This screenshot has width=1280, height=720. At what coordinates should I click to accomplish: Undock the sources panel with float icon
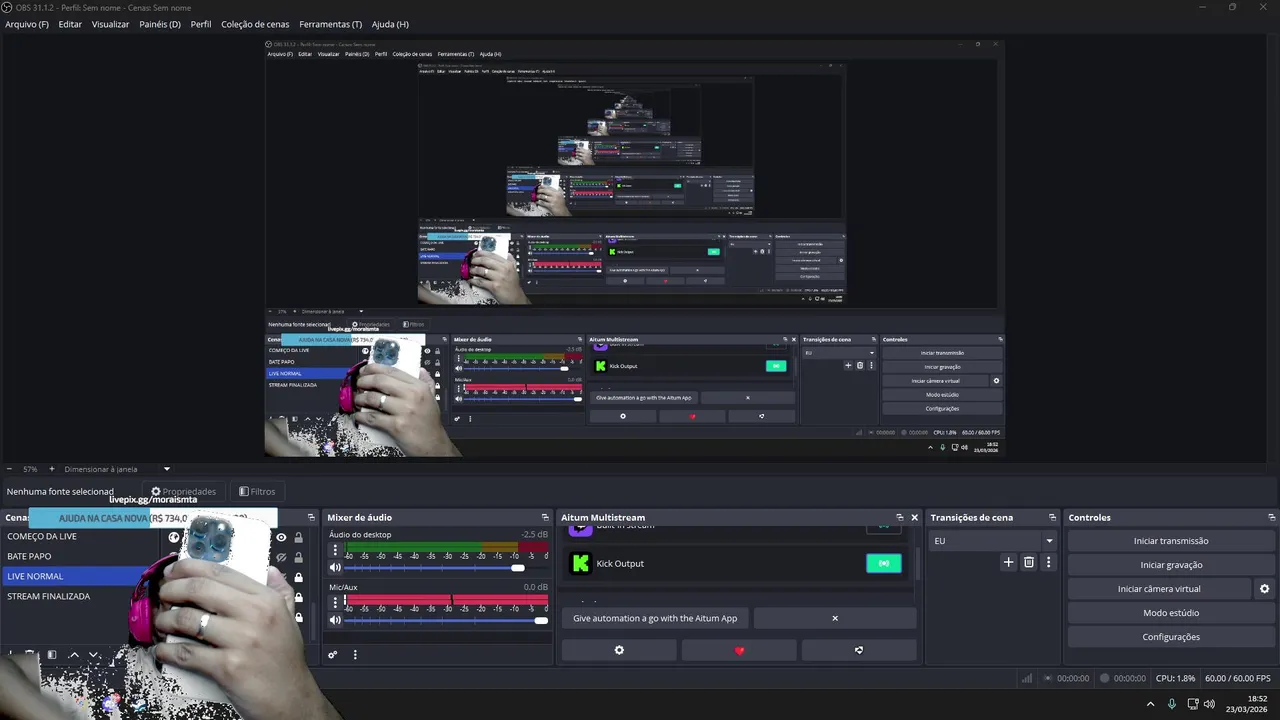click(311, 517)
